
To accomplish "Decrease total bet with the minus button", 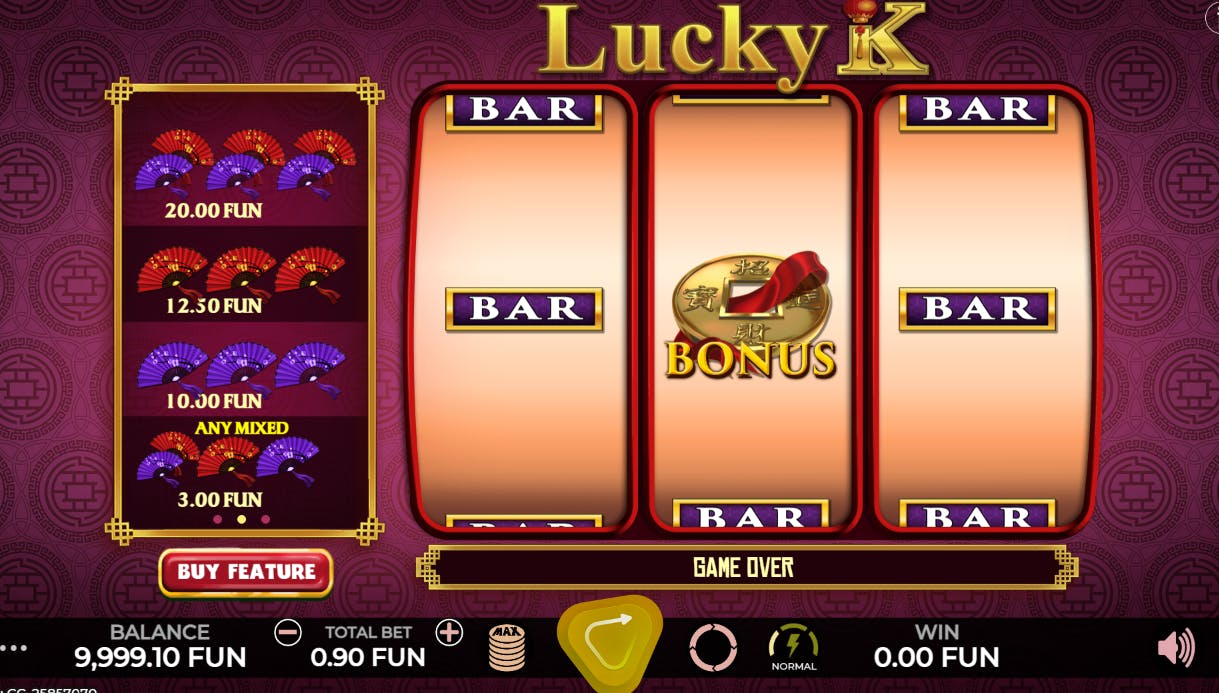I will pyautogui.click(x=288, y=632).
